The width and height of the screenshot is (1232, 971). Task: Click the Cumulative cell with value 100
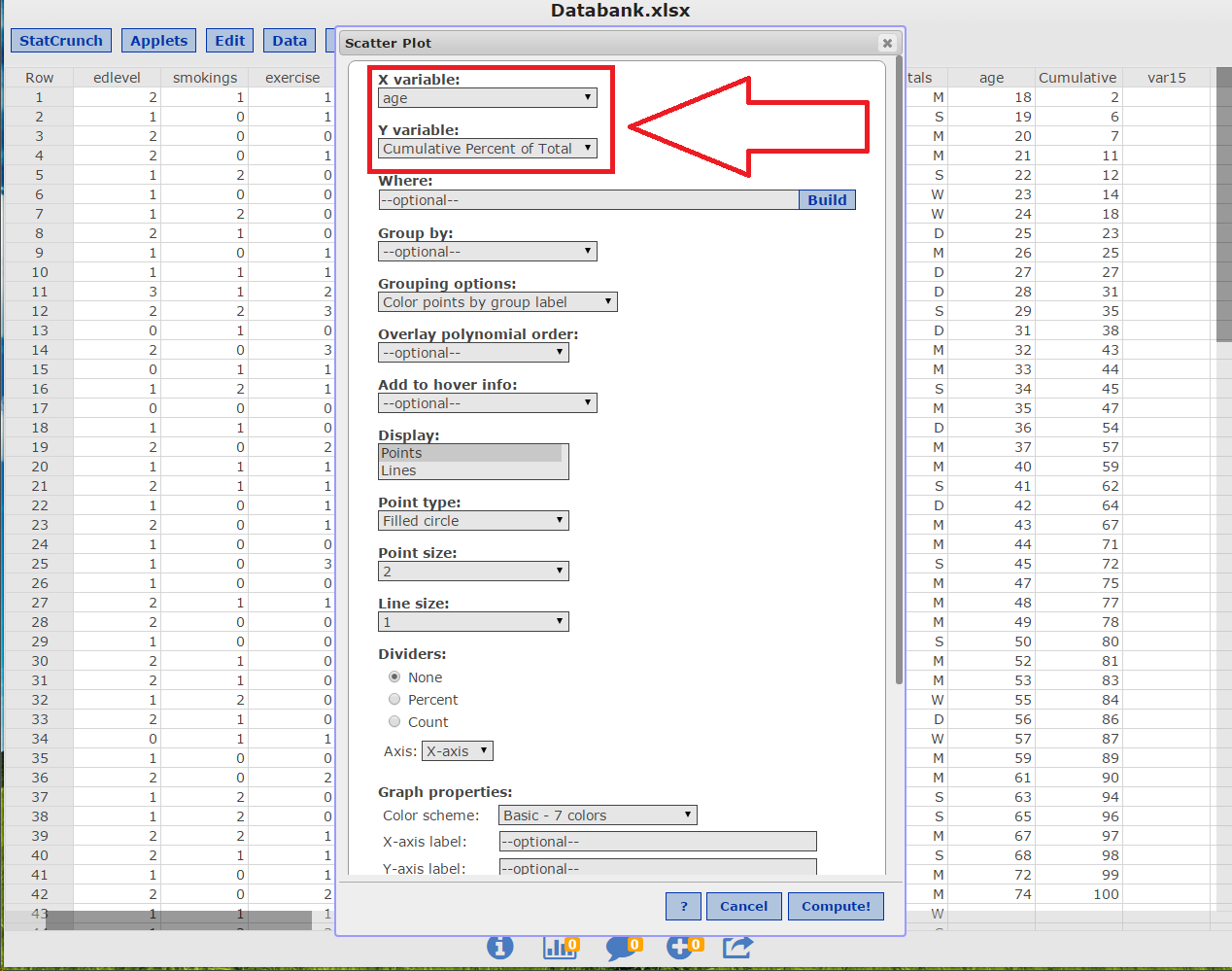tap(1078, 894)
